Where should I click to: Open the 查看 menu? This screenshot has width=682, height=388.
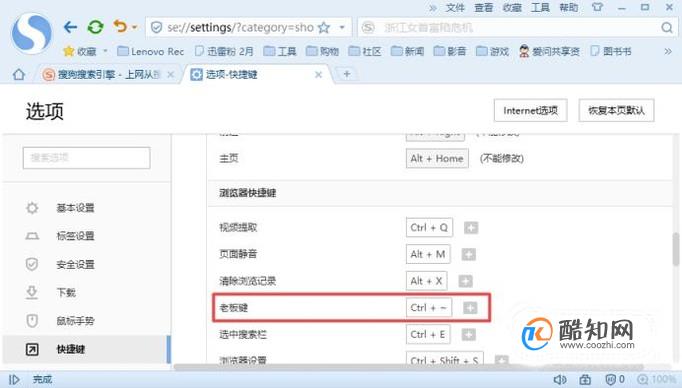[x=484, y=8]
